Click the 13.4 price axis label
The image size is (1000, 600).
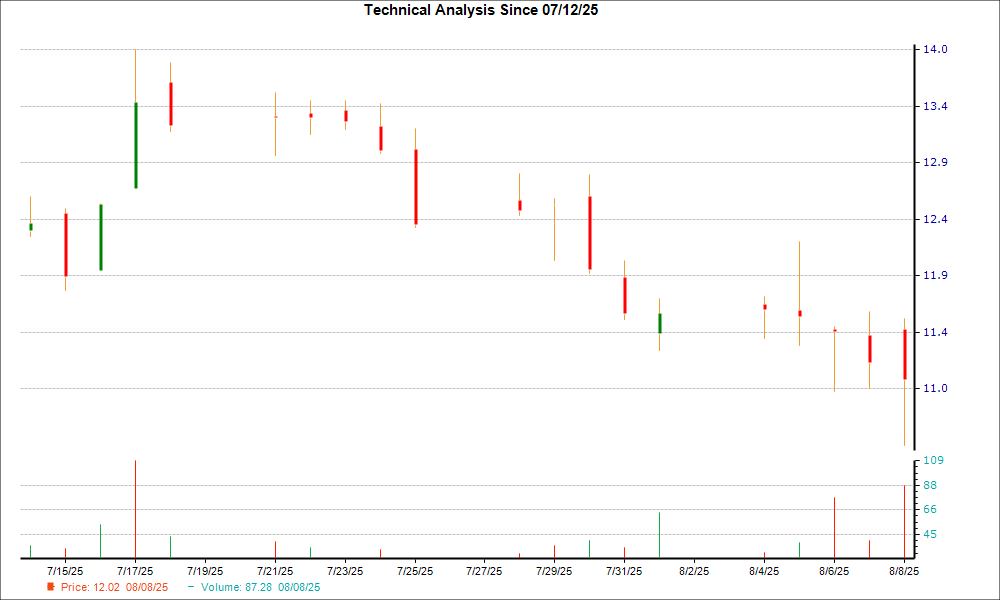pos(935,106)
